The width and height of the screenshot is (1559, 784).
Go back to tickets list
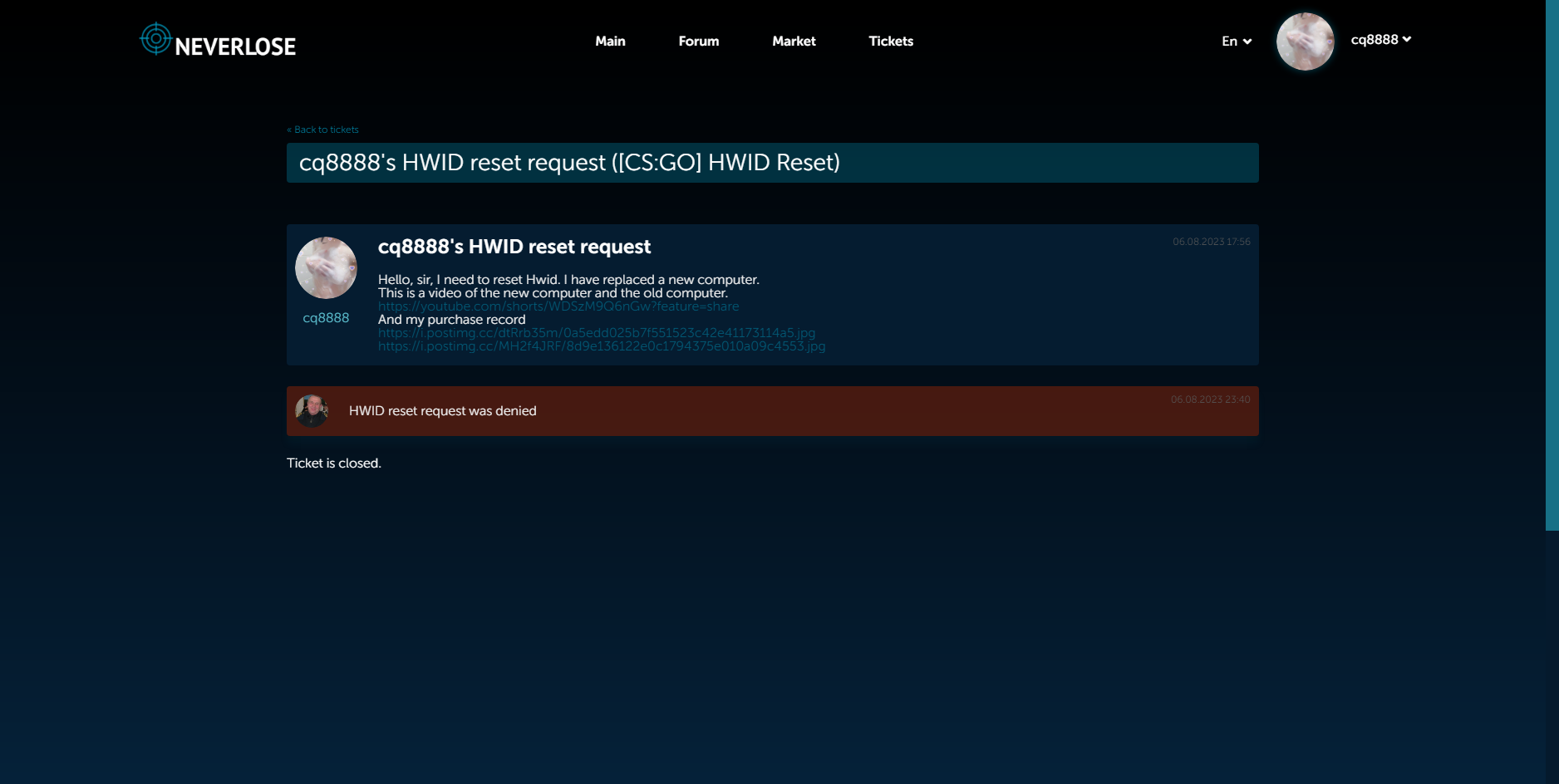pyautogui.click(x=323, y=130)
